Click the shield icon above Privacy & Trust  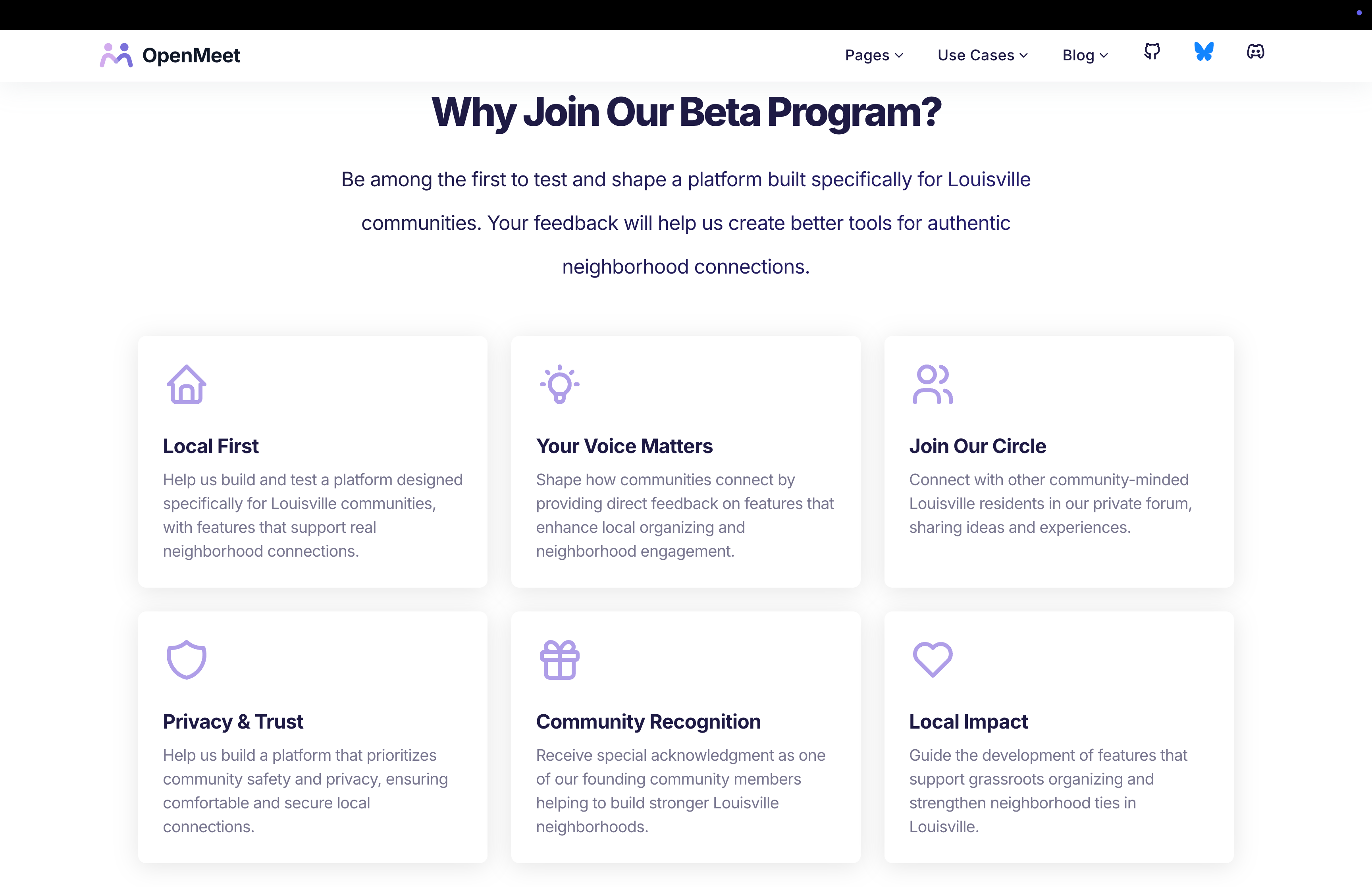(186, 659)
